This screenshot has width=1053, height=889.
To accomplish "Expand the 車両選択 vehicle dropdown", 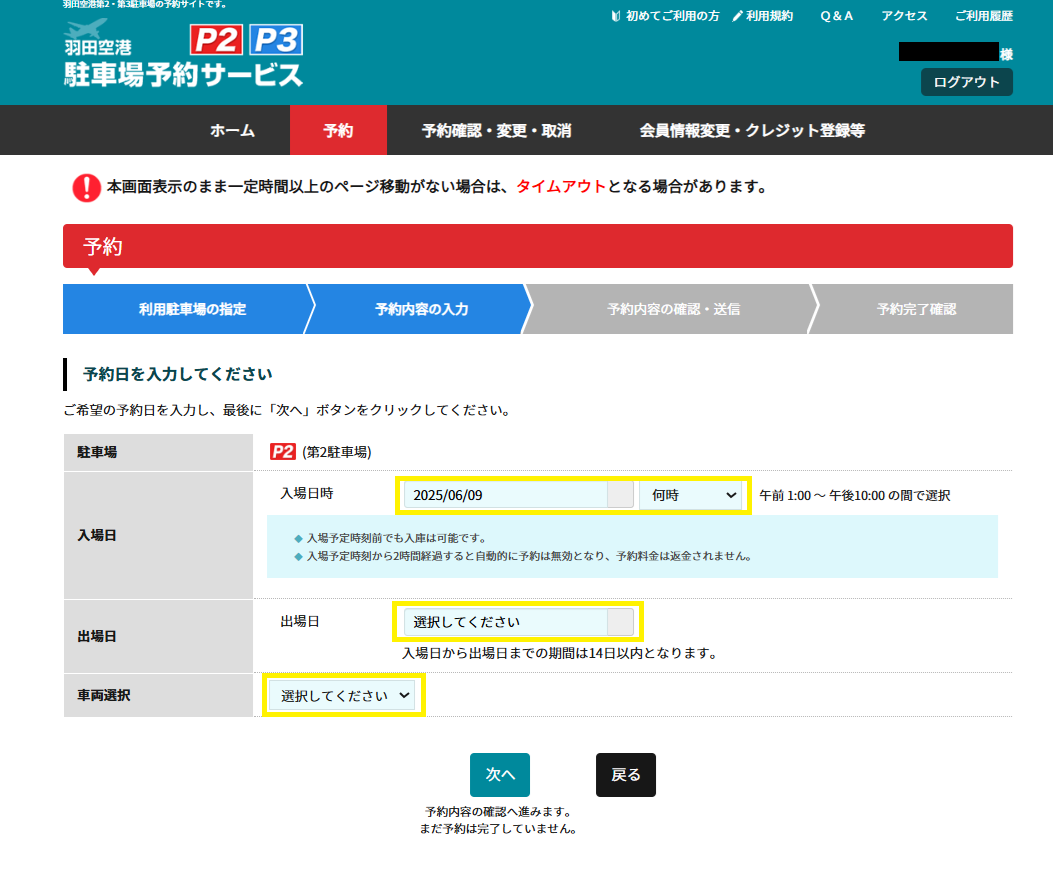I will tap(343, 695).
